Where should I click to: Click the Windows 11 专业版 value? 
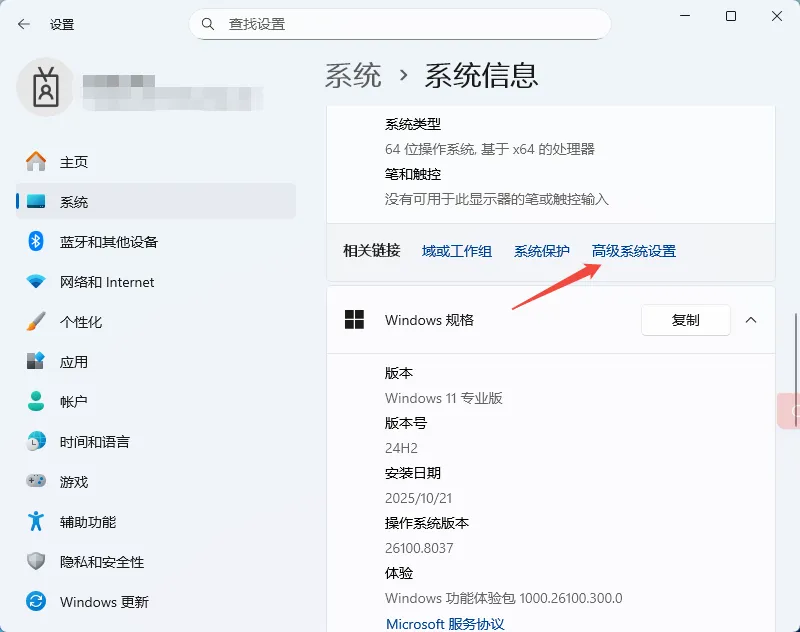443,398
